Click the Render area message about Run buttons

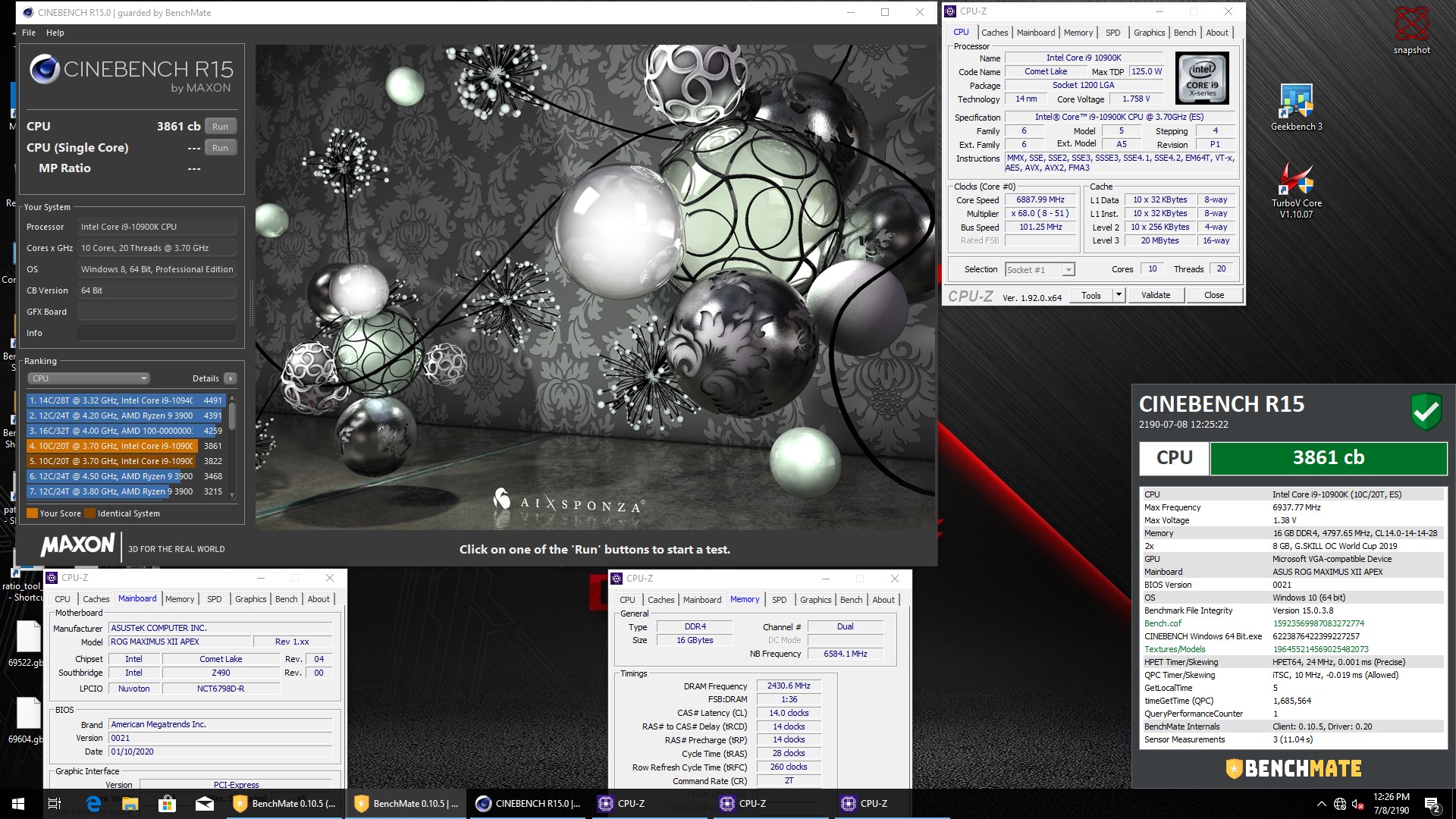coord(595,549)
